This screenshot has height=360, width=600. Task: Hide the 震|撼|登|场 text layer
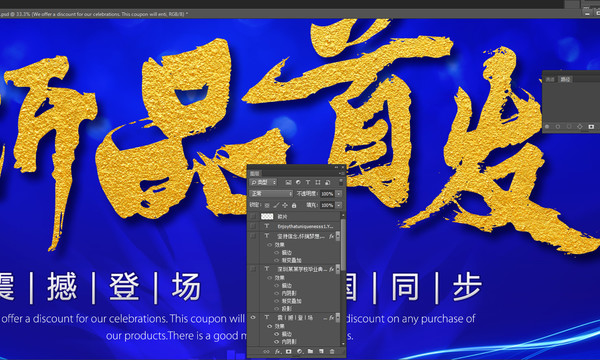click(x=253, y=318)
